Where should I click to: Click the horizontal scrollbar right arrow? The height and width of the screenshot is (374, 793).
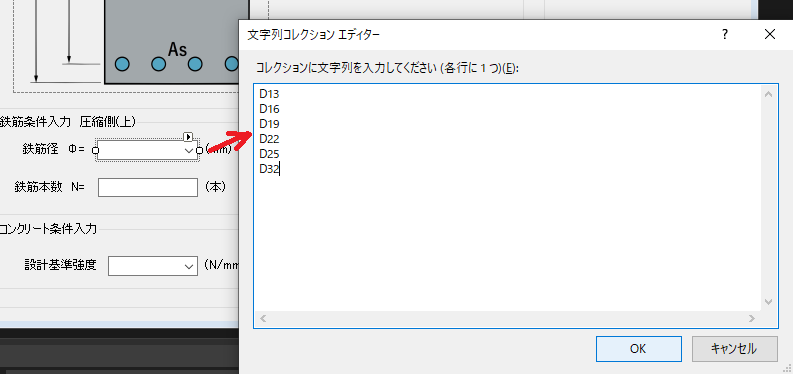tap(752, 318)
